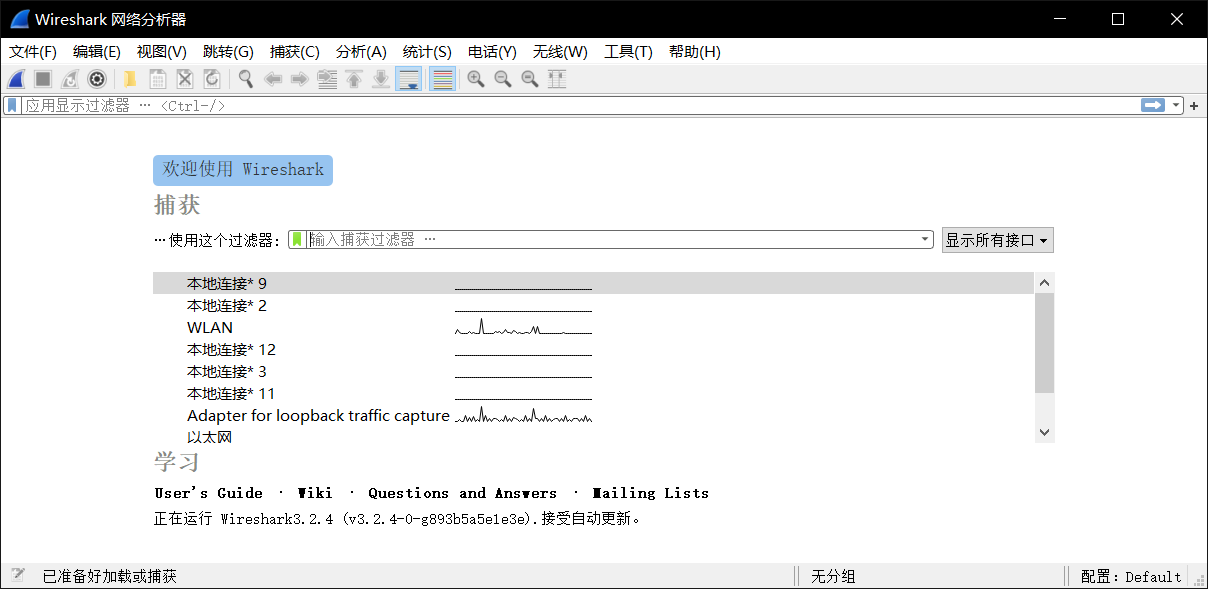Click the zoom out icon

(503, 79)
